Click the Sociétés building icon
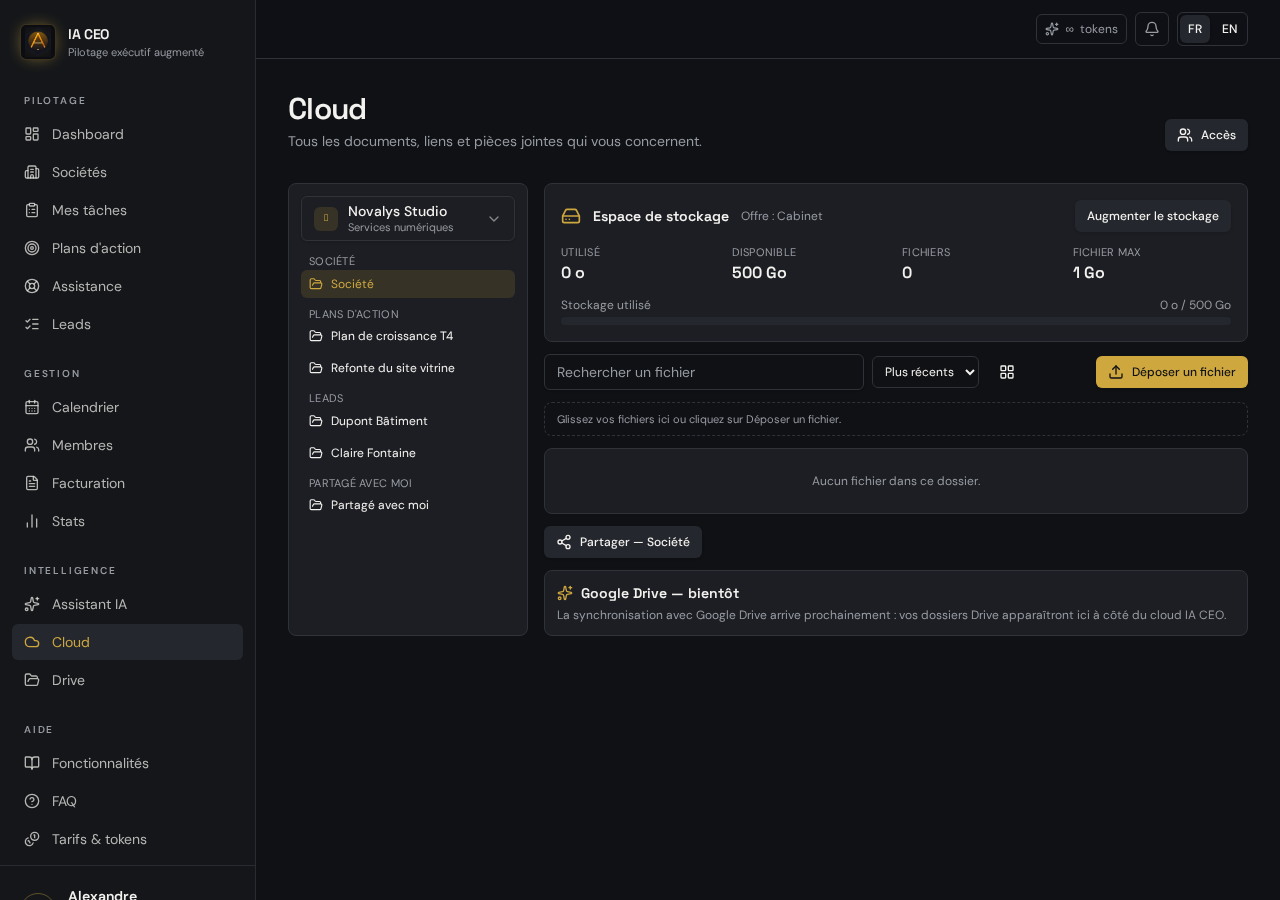Image resolution: width=1280 pixels, height=900 pixels. pos(32,172)
